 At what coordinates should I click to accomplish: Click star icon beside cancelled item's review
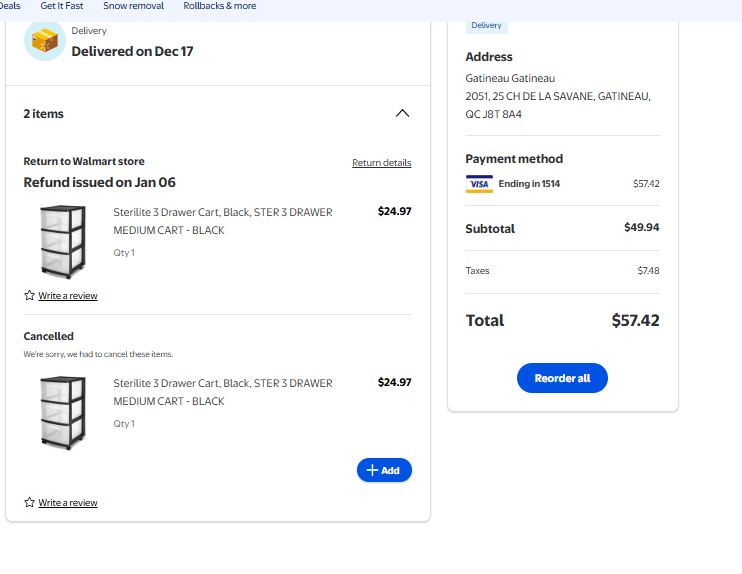(29, 503)
